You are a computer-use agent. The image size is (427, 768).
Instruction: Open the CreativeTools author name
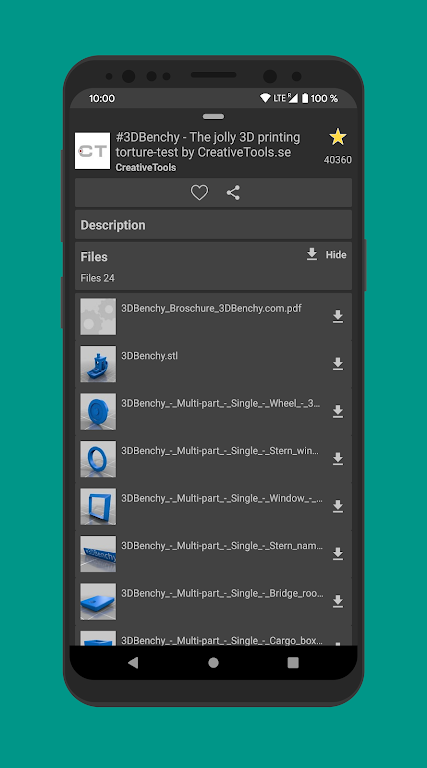click(146, 168)
